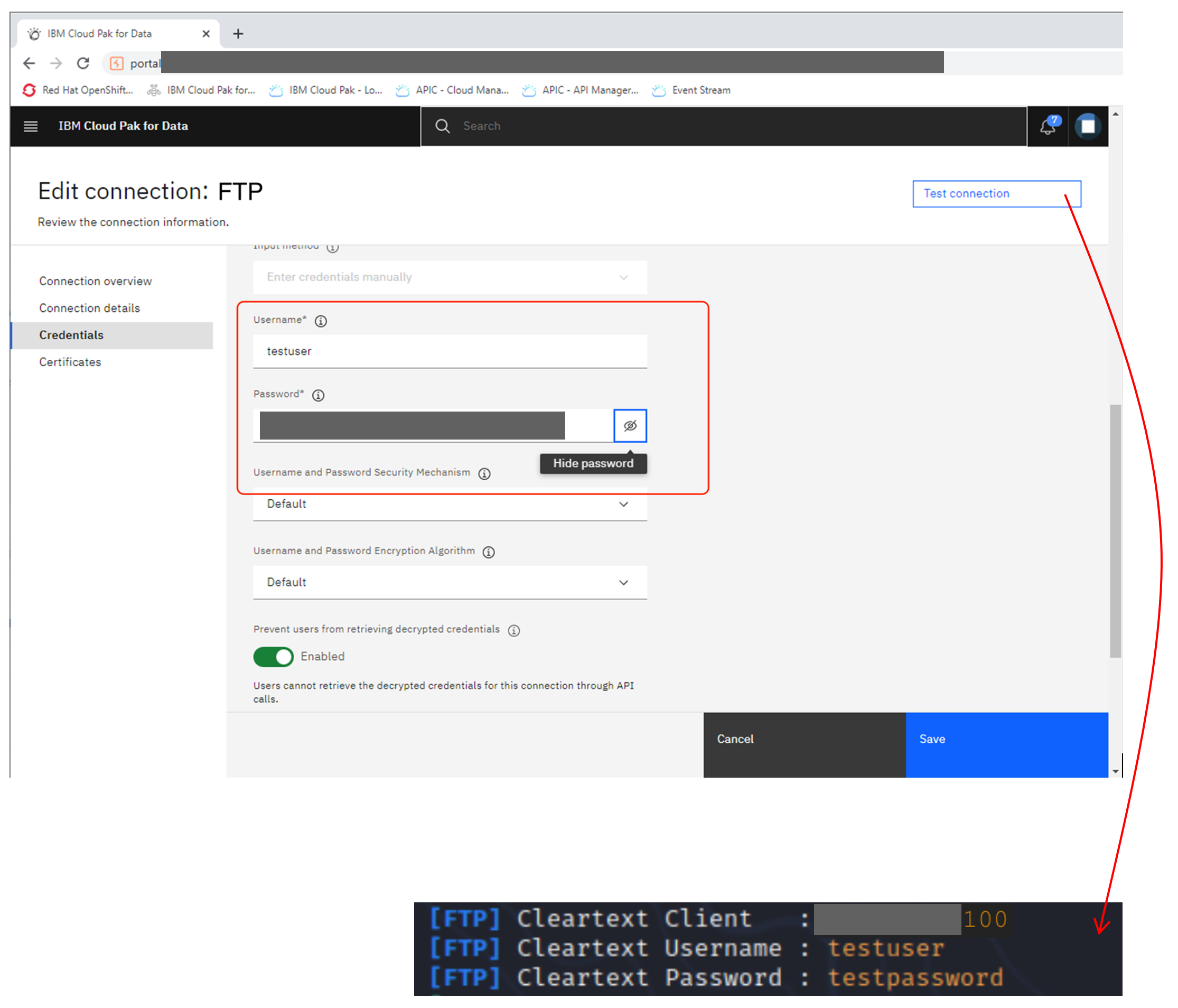The height and width of the screenshot is (1008, 1178).
Task: Open IBM Cloud Pak for... bookmark
Action: coord(201,90)
